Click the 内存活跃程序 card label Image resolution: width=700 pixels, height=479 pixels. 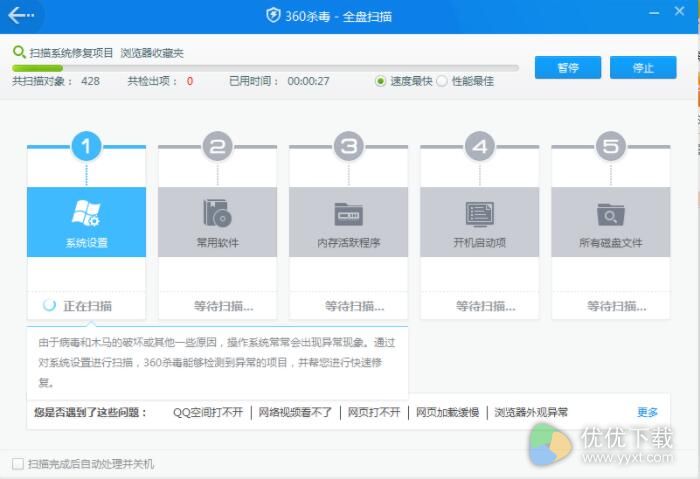(x=349, y=243)
